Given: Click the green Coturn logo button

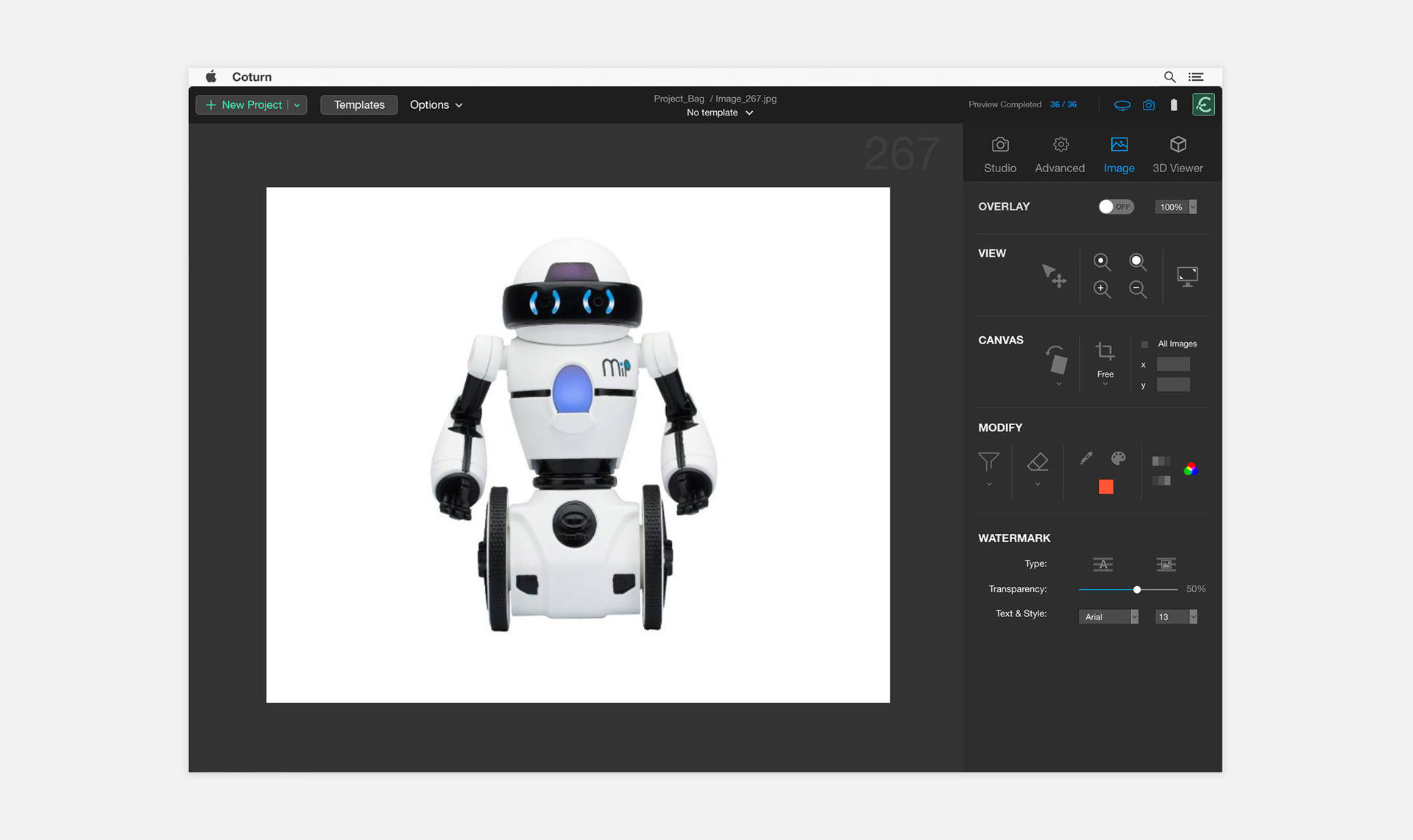Looking at the screenshot, I should point(1203,104).
